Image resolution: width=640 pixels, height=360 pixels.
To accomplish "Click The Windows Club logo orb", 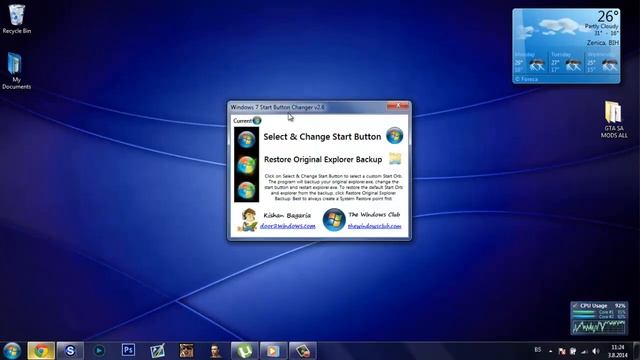I will tap(334, 220).
